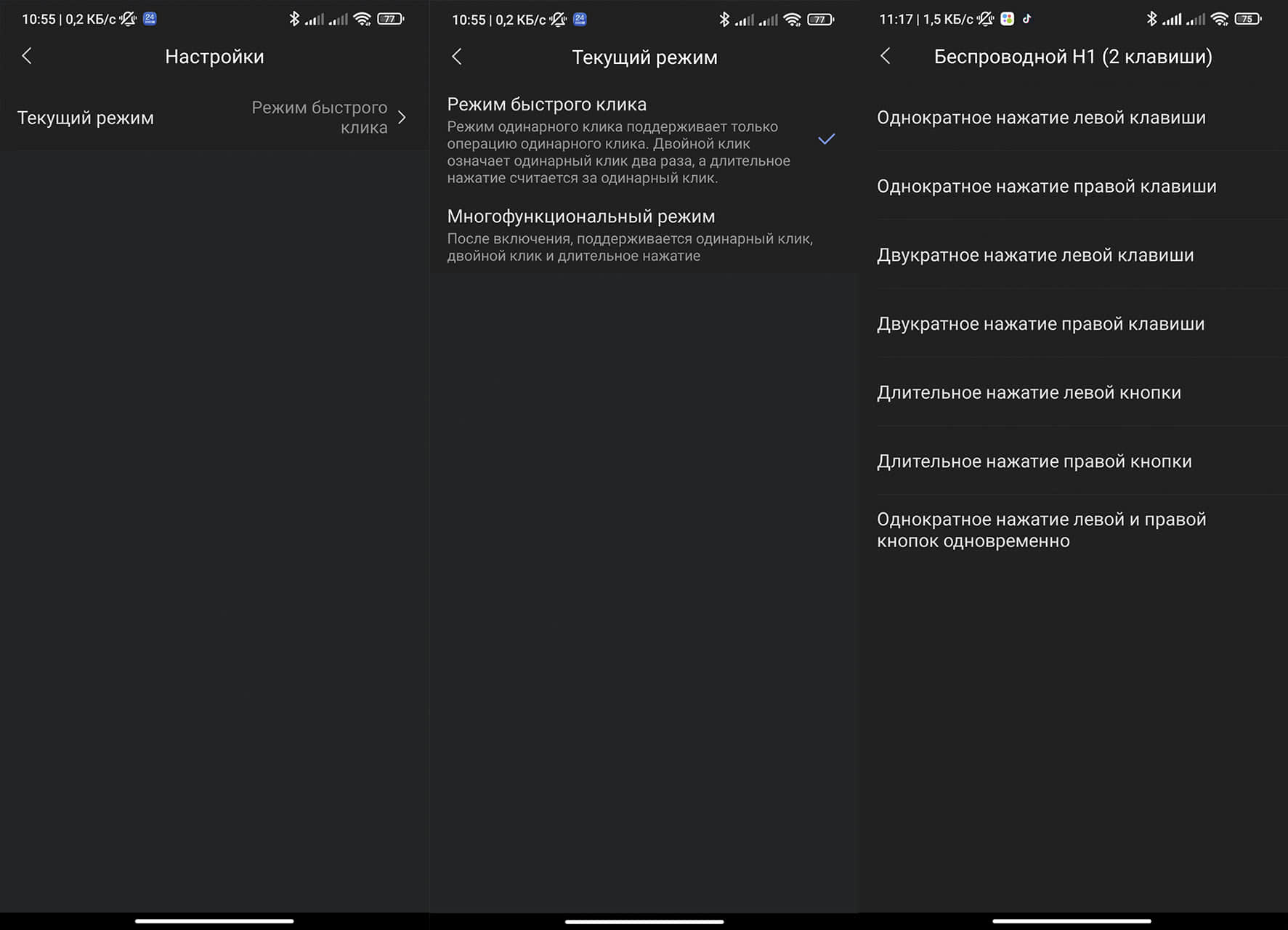Viewport: 1288px width, 930px height.
Task: Tap home gesture bar on right screen
Action: tap(1072, 921)
